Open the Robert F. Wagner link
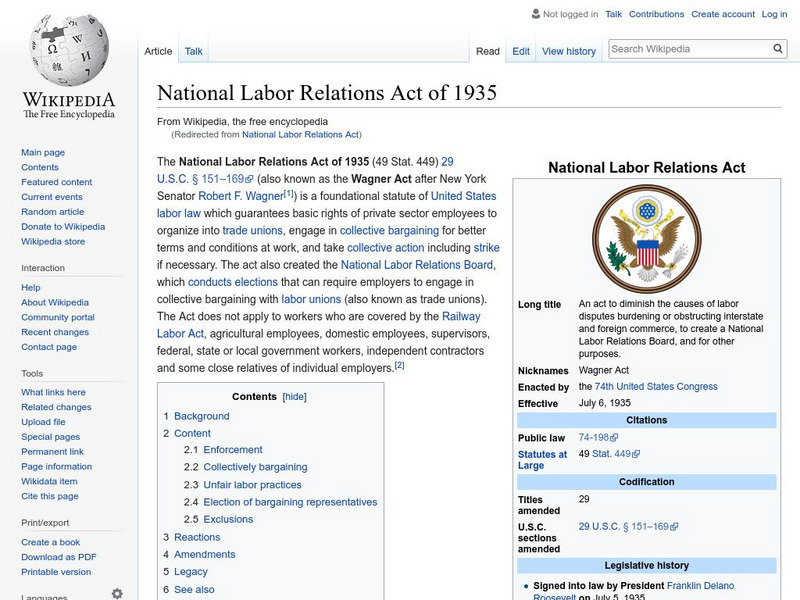 (x=241, y=196)
